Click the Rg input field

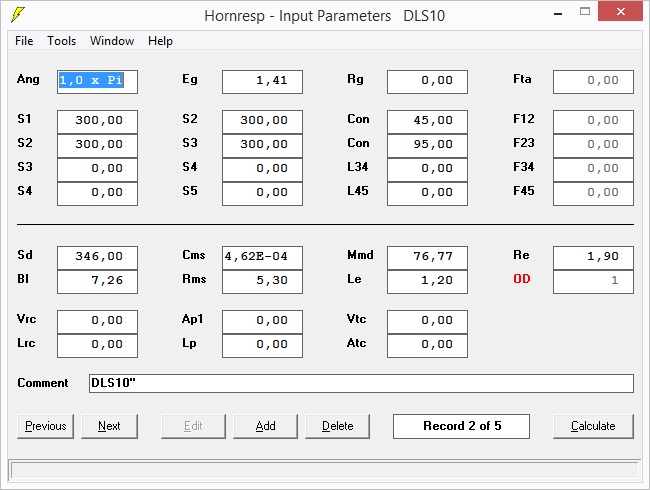(x=427, y=82)
